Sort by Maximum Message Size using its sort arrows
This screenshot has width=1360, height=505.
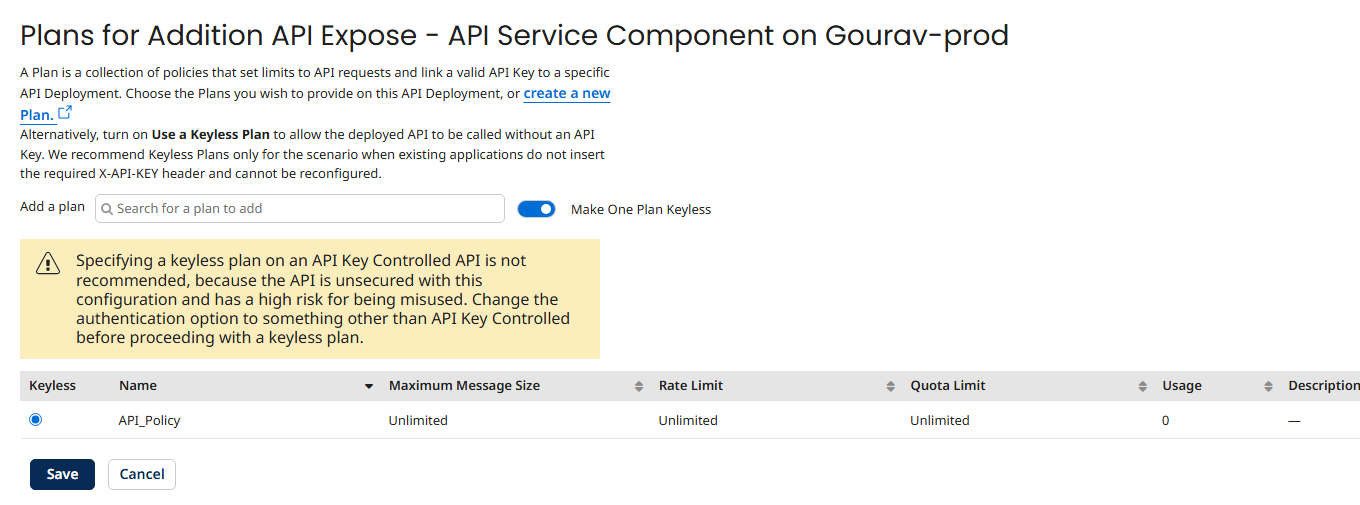638,386
